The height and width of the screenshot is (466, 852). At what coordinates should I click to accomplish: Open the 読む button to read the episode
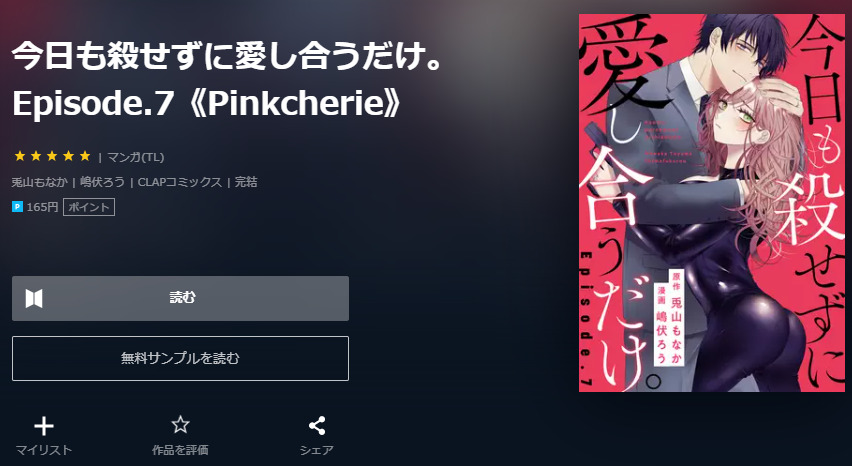pos(180,298)
